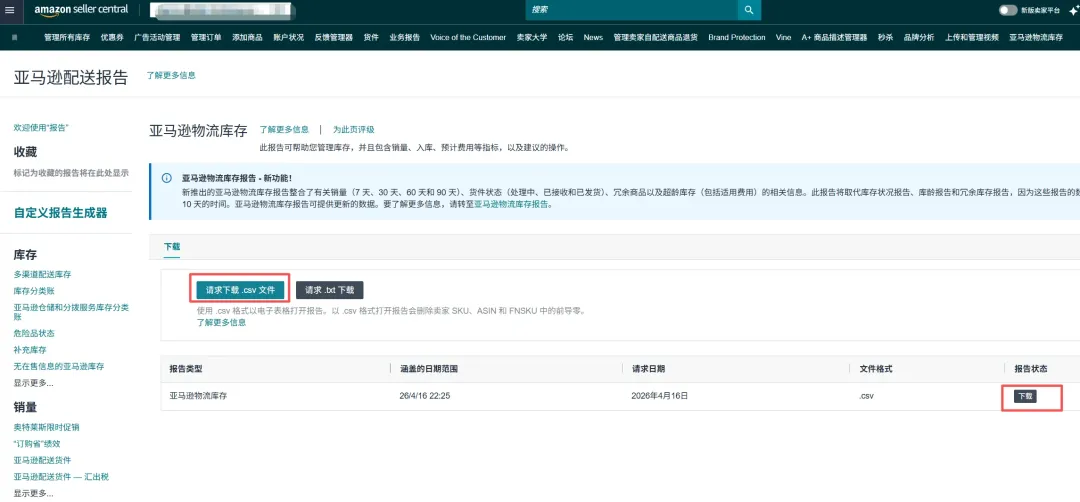This screenshot has width=1080, height=502.
Task: Open 管理订单 menu item
Action: 206,38
